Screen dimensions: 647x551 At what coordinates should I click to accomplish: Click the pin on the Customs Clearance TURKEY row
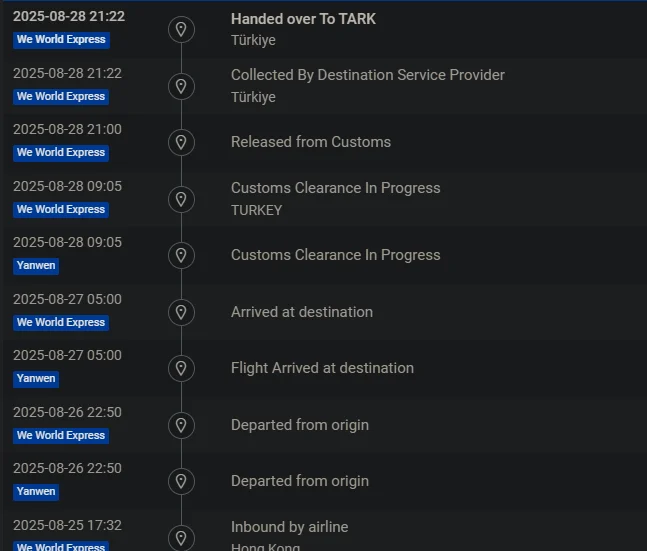tap(181, 199)
